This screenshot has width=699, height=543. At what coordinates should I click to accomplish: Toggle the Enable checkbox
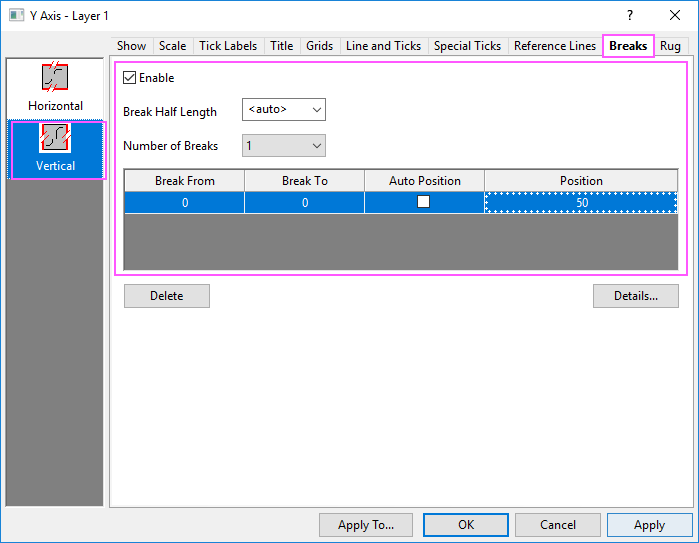click(129, 78)
